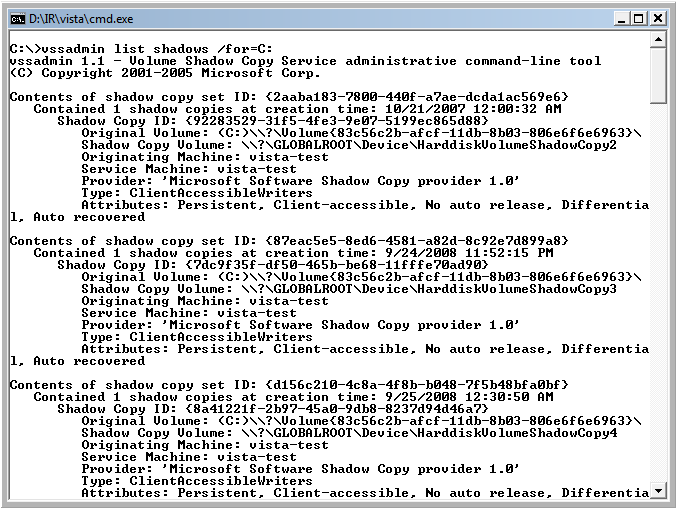Click the command 'vssadmin list shadows /for=C:'

pos(157,49)
